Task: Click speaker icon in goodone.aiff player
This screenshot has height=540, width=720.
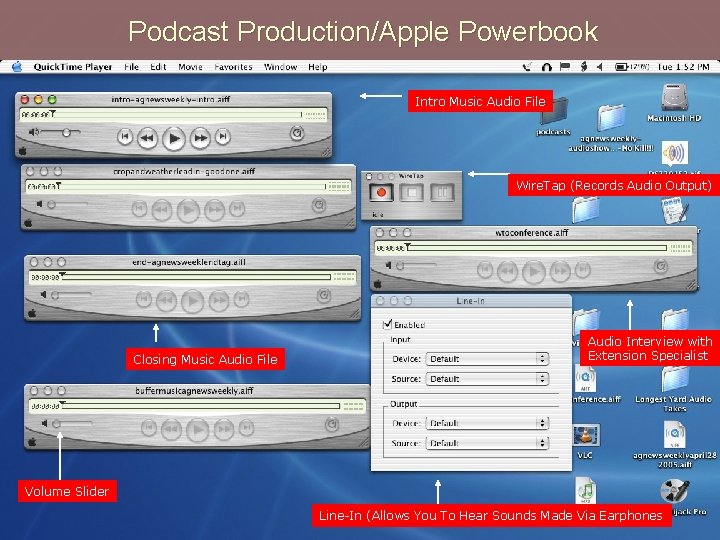Action: (40, 204)
